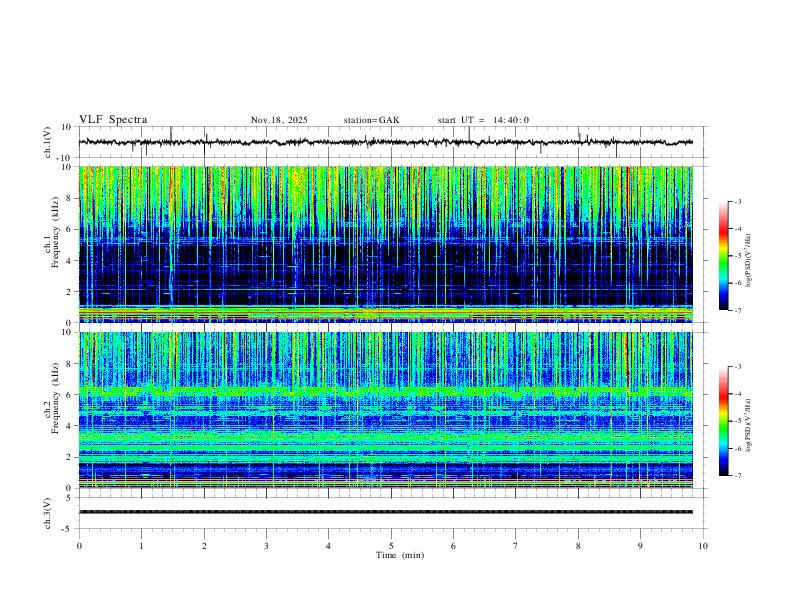Click the ch.2 colorbar '-7' value
792x612 pixels.
737,476
